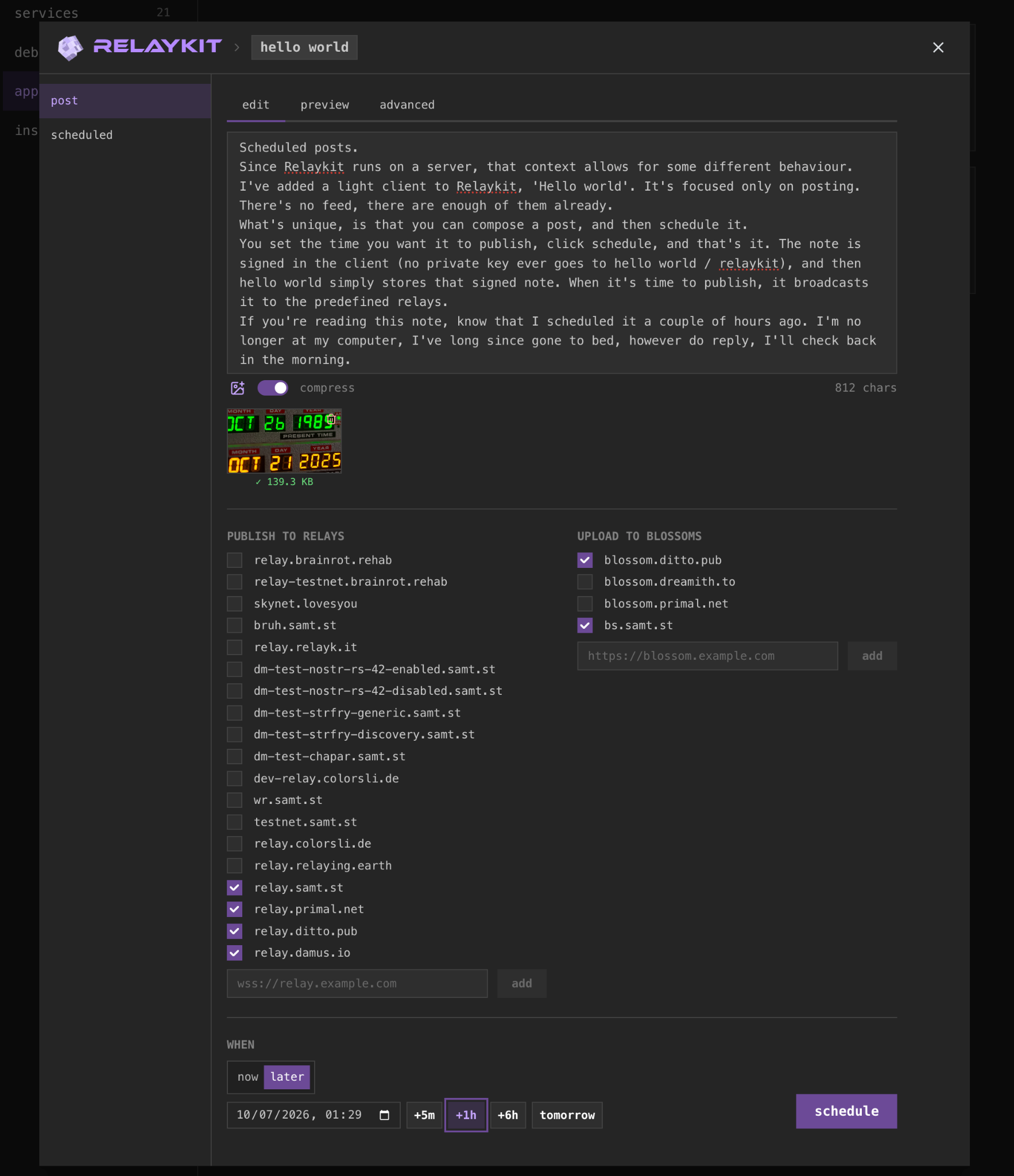Screen dimensions: 1014x1176
Task: Click the 812 chars counter
Action: [x=865, y=388]
